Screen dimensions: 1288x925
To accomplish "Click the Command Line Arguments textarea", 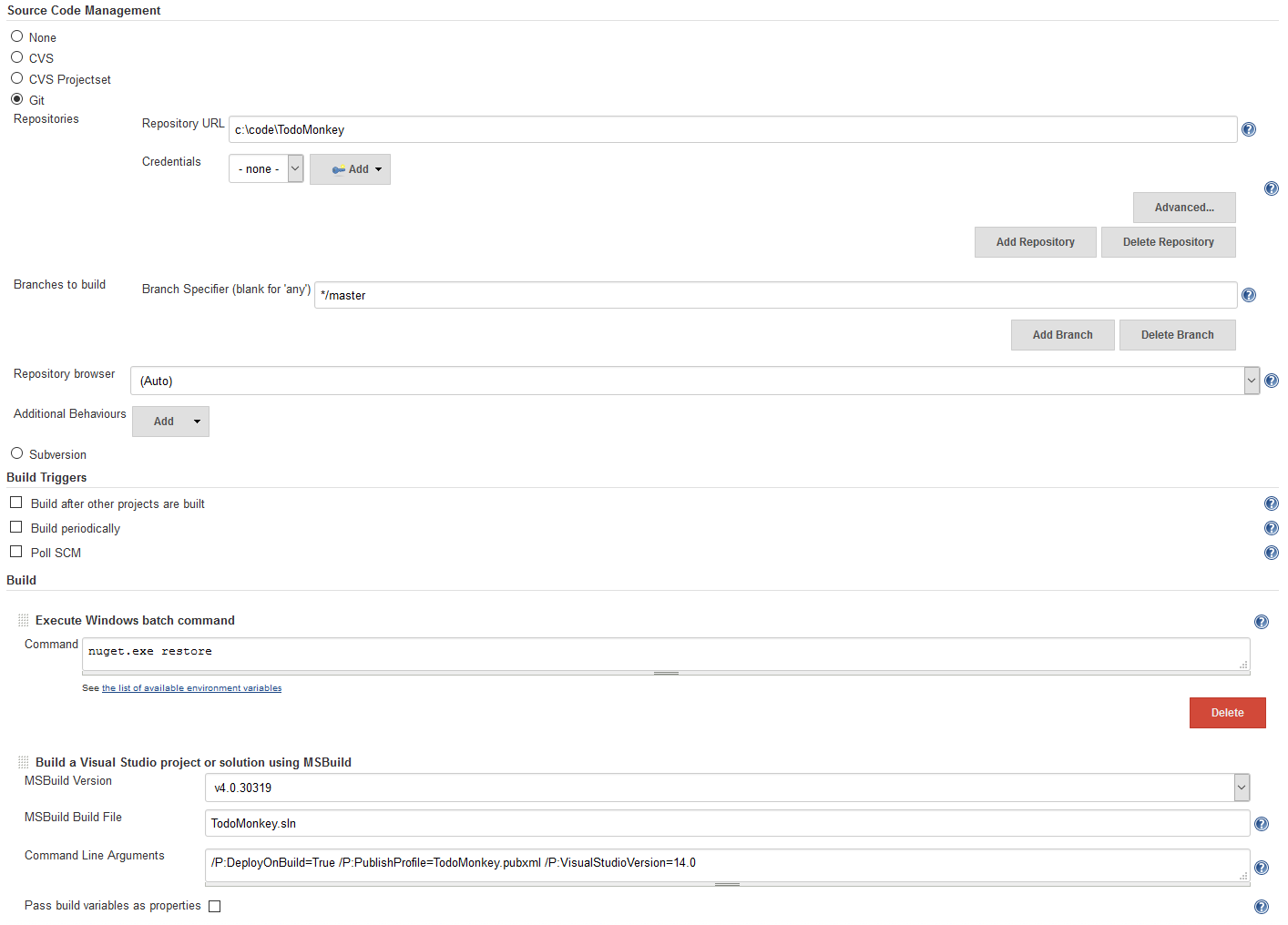I will coord(727,865).
